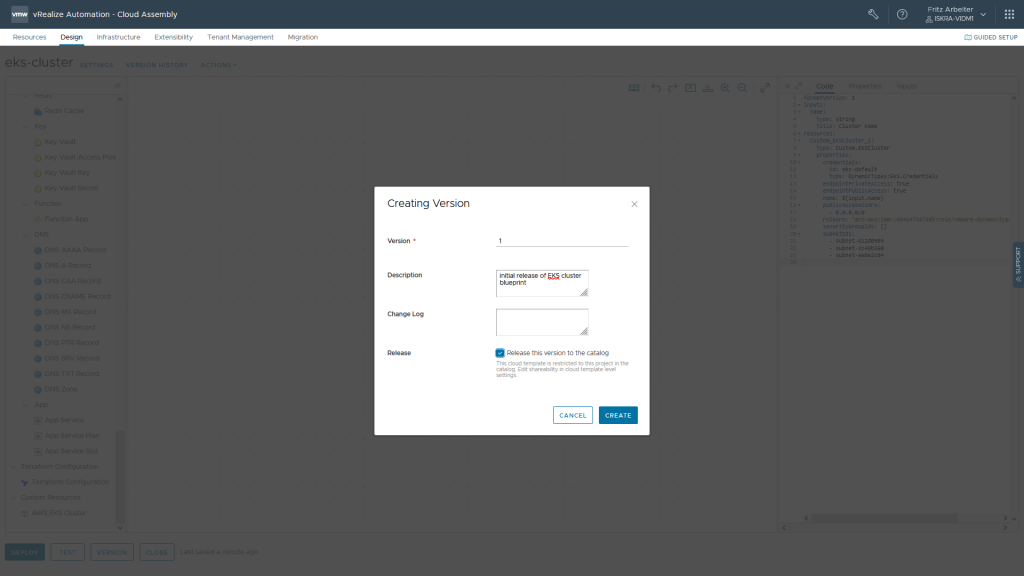Select Key Vault Secret in palette

click(x=71, y=188)
